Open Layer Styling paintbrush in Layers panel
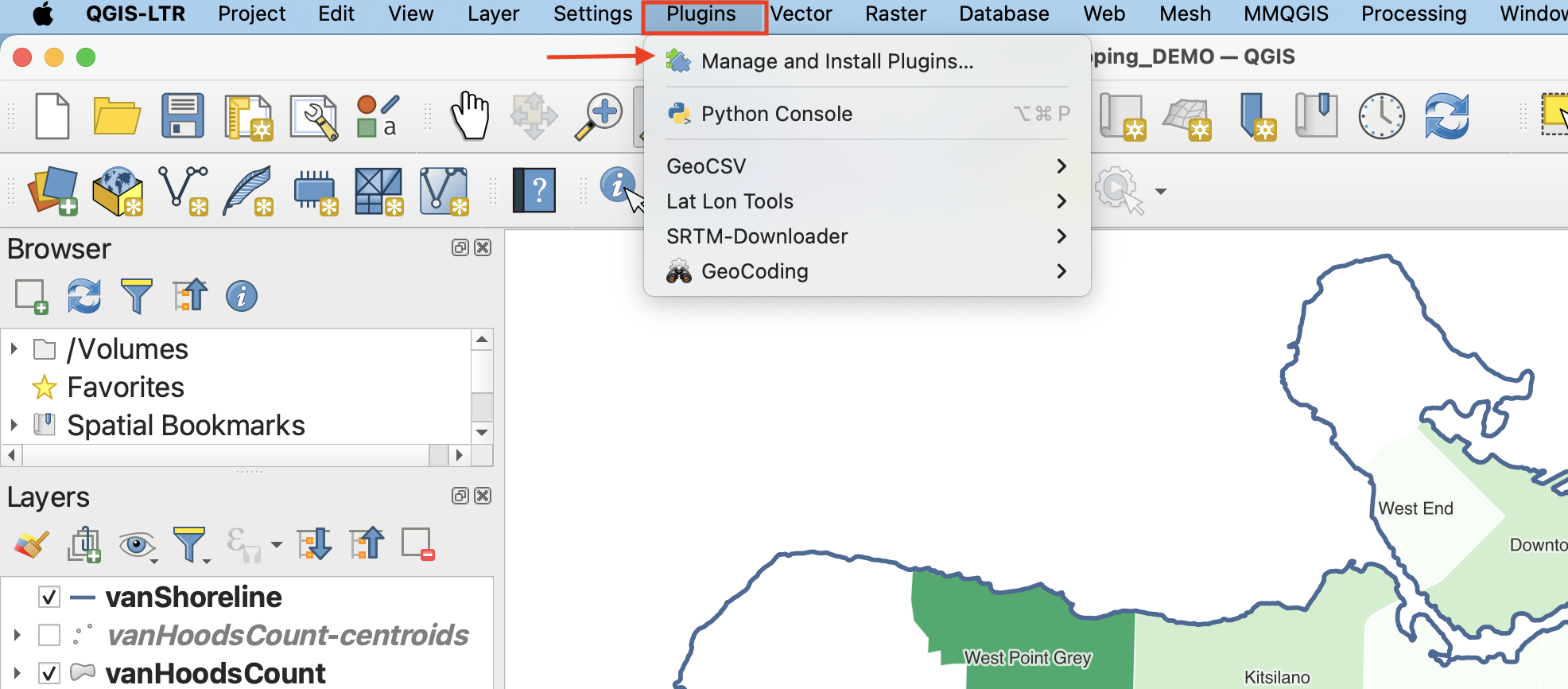 (32, 545)
